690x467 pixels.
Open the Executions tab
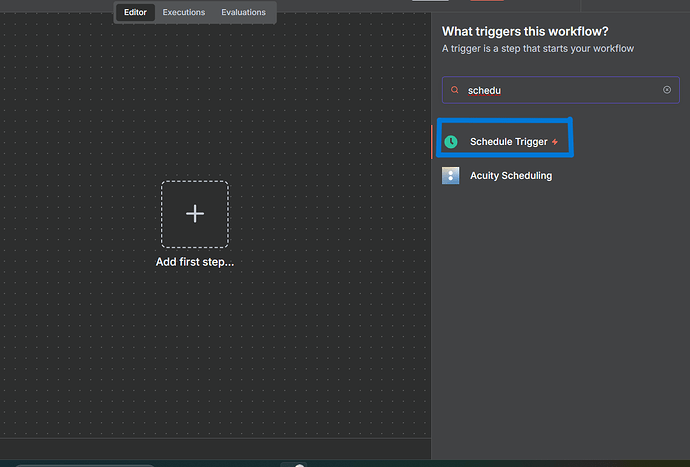coord(184,13)
